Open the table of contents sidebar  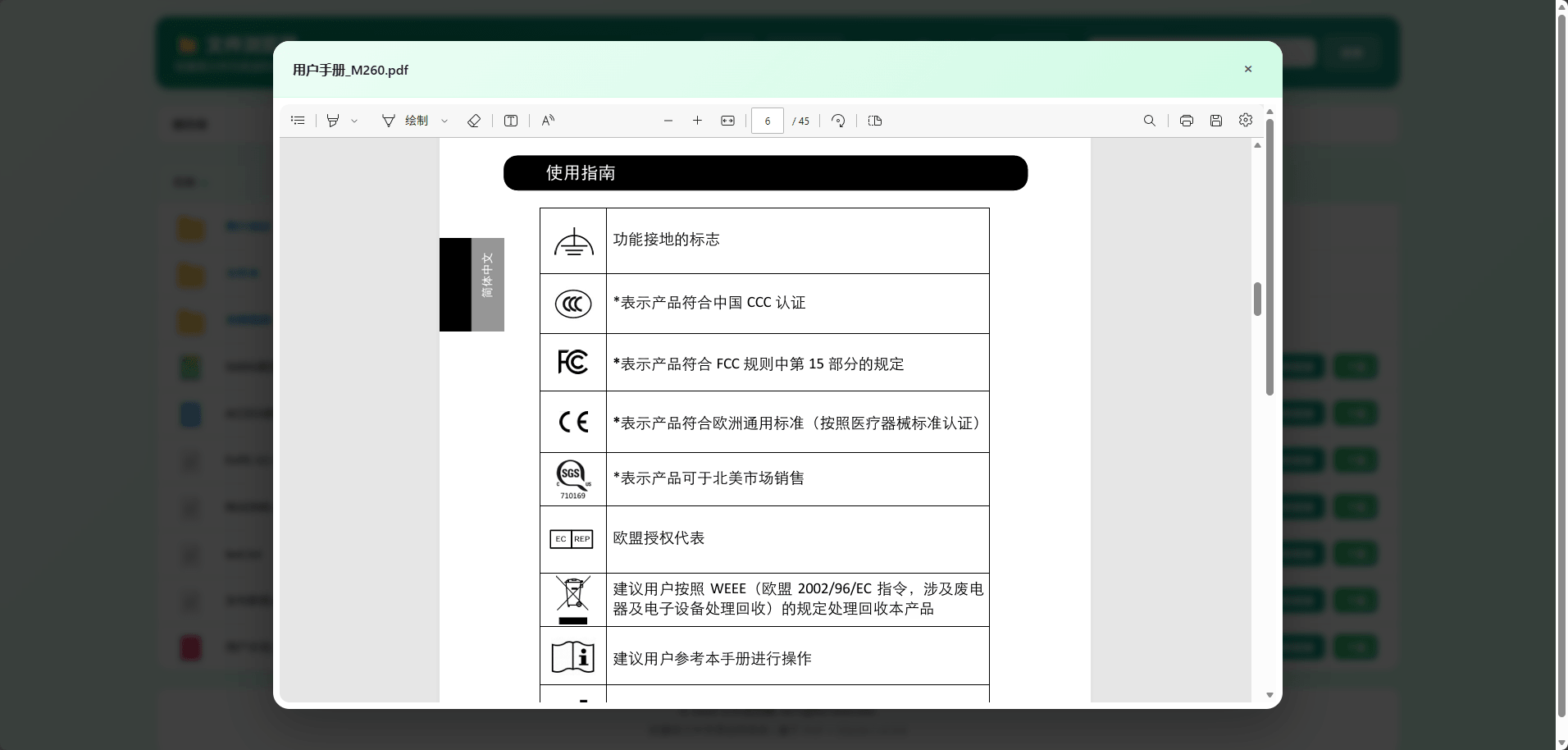298,121
